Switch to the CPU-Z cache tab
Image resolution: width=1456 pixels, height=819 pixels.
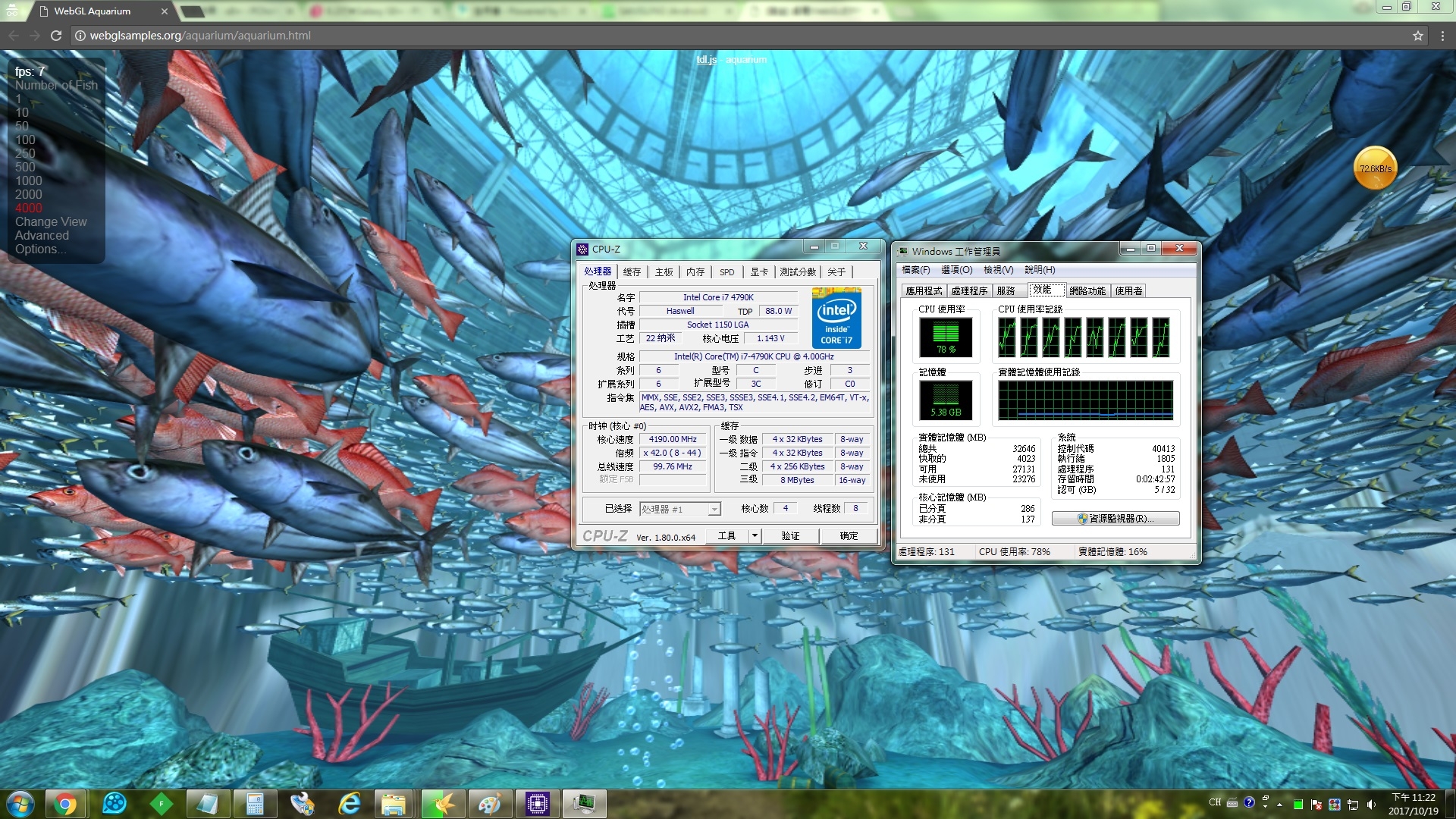pos(632,271)
